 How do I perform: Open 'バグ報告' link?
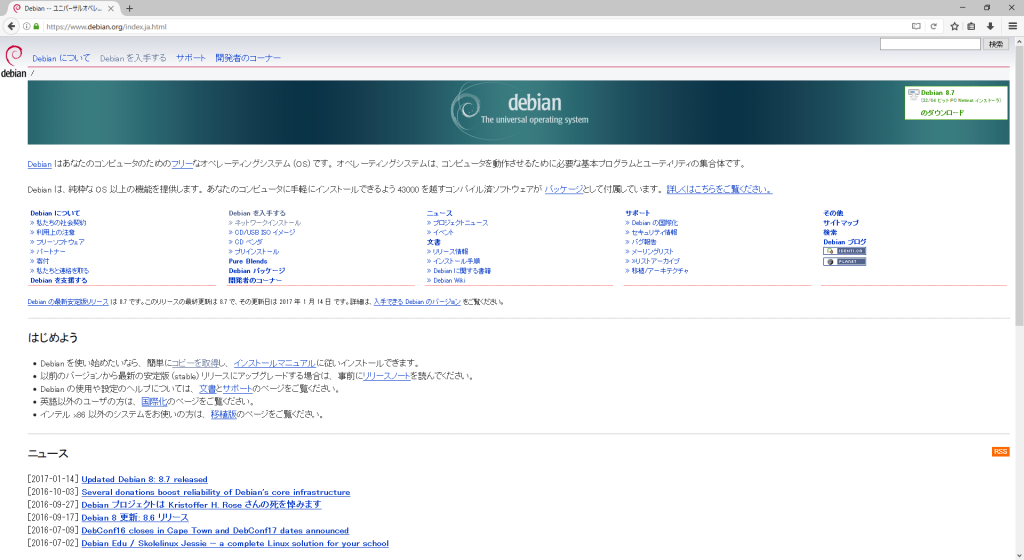[644, 241]
